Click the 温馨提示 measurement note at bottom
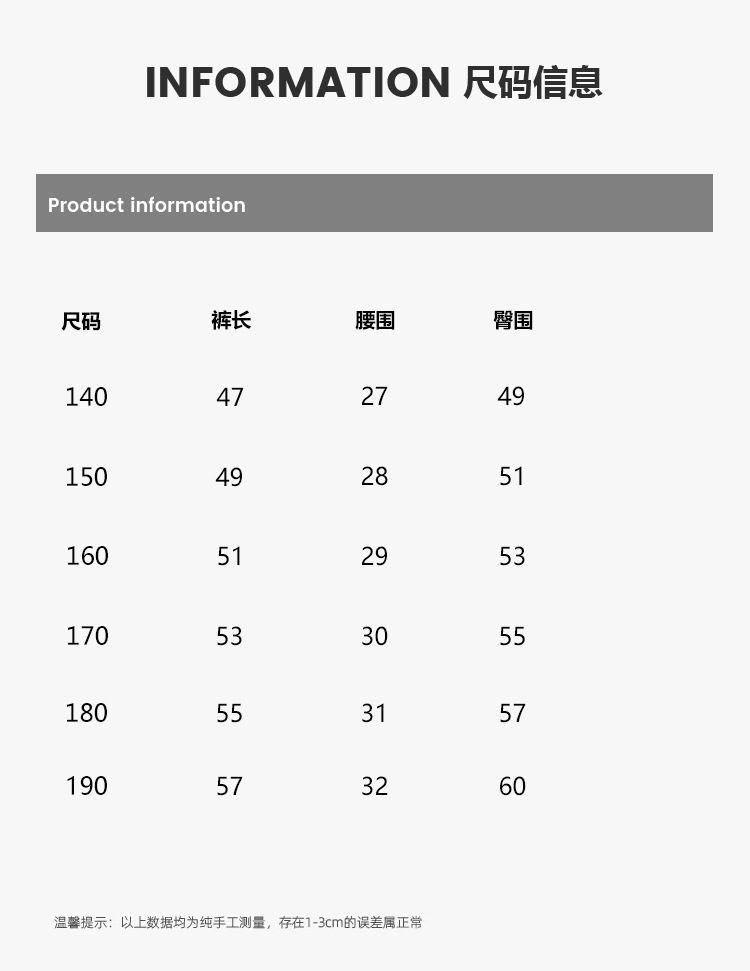 click(238, 922)
